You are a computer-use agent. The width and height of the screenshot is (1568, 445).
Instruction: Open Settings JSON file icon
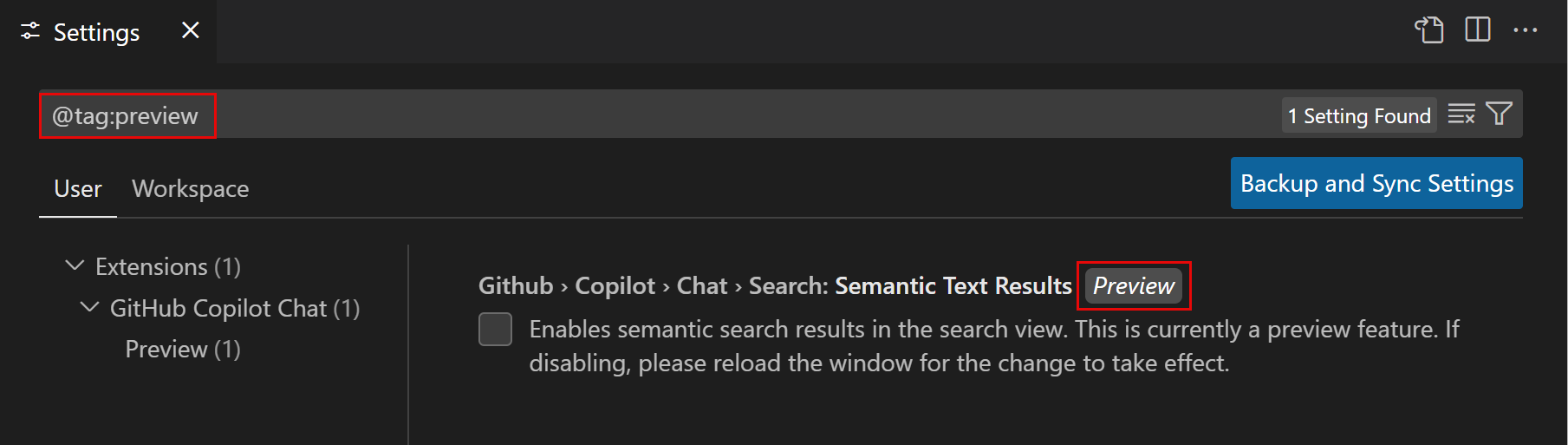click(x=1429, y=29)
